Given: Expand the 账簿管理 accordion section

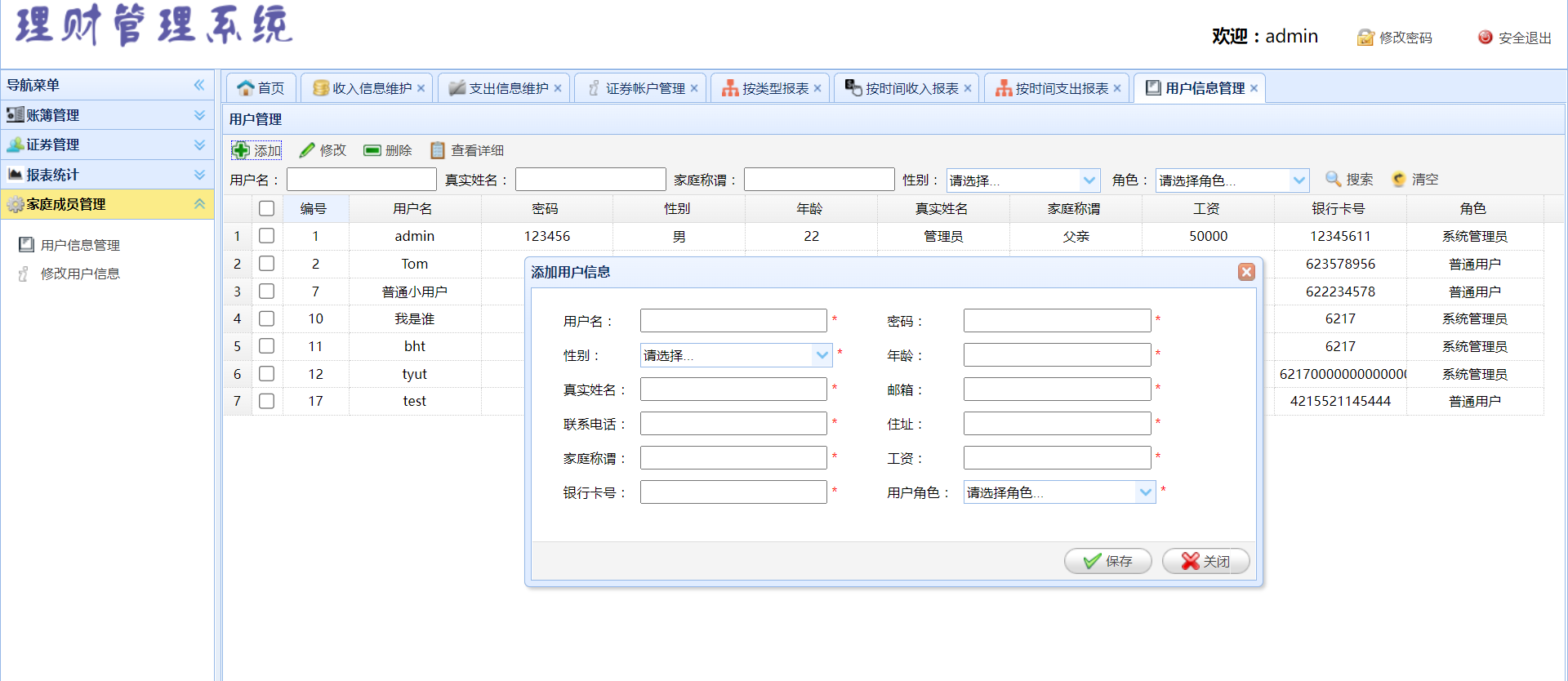Looking at the screenshot, I should pos(107,115).
